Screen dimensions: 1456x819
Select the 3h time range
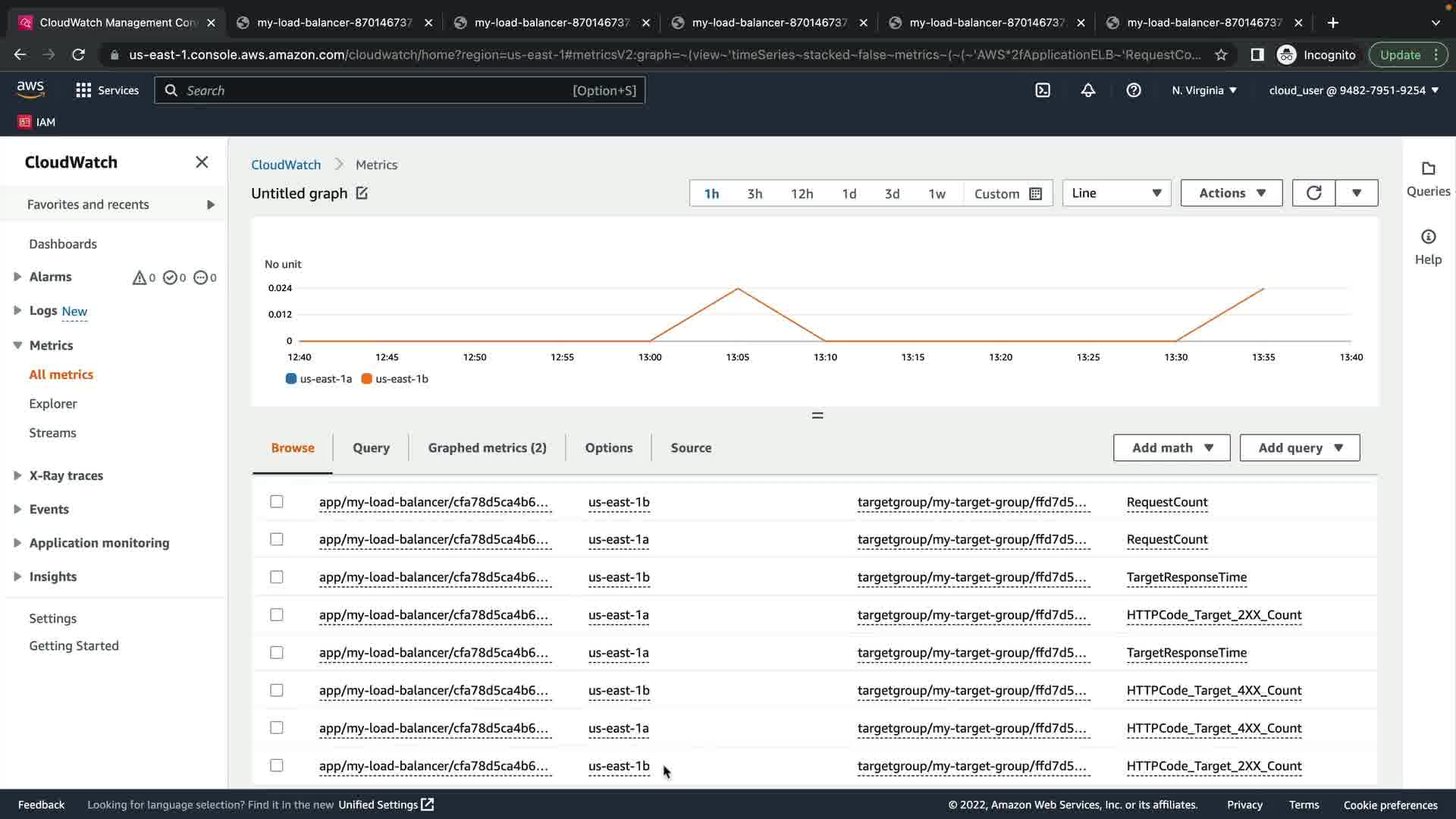[755, 194]
